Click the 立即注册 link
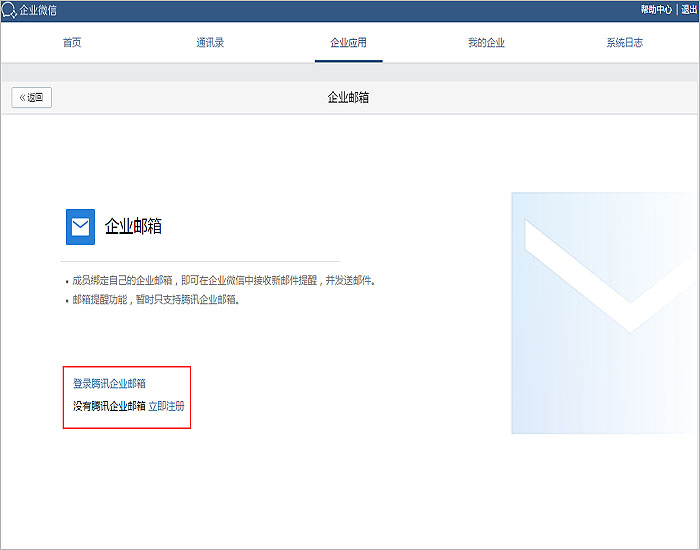Image resolution: width=700 pixels, height=550 pixels. (166, 406)
